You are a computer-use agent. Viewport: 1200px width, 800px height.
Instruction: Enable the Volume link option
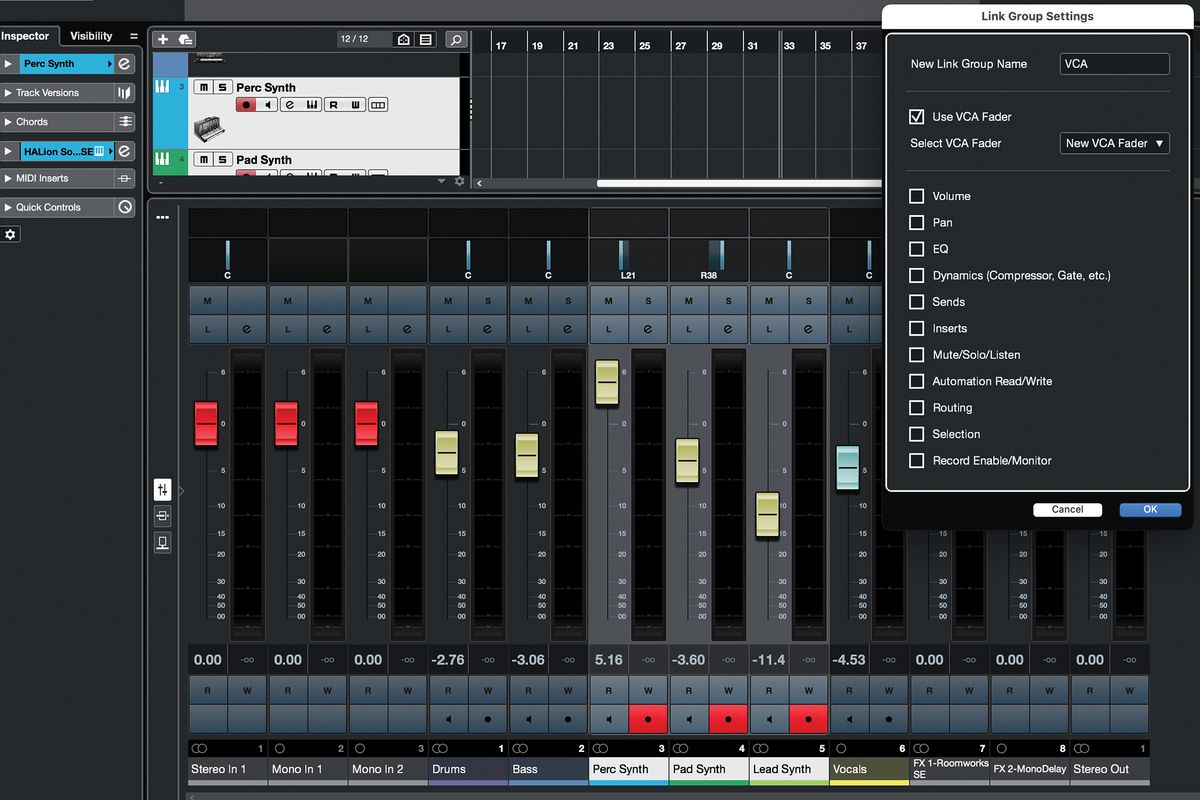[x=916, y=196]
